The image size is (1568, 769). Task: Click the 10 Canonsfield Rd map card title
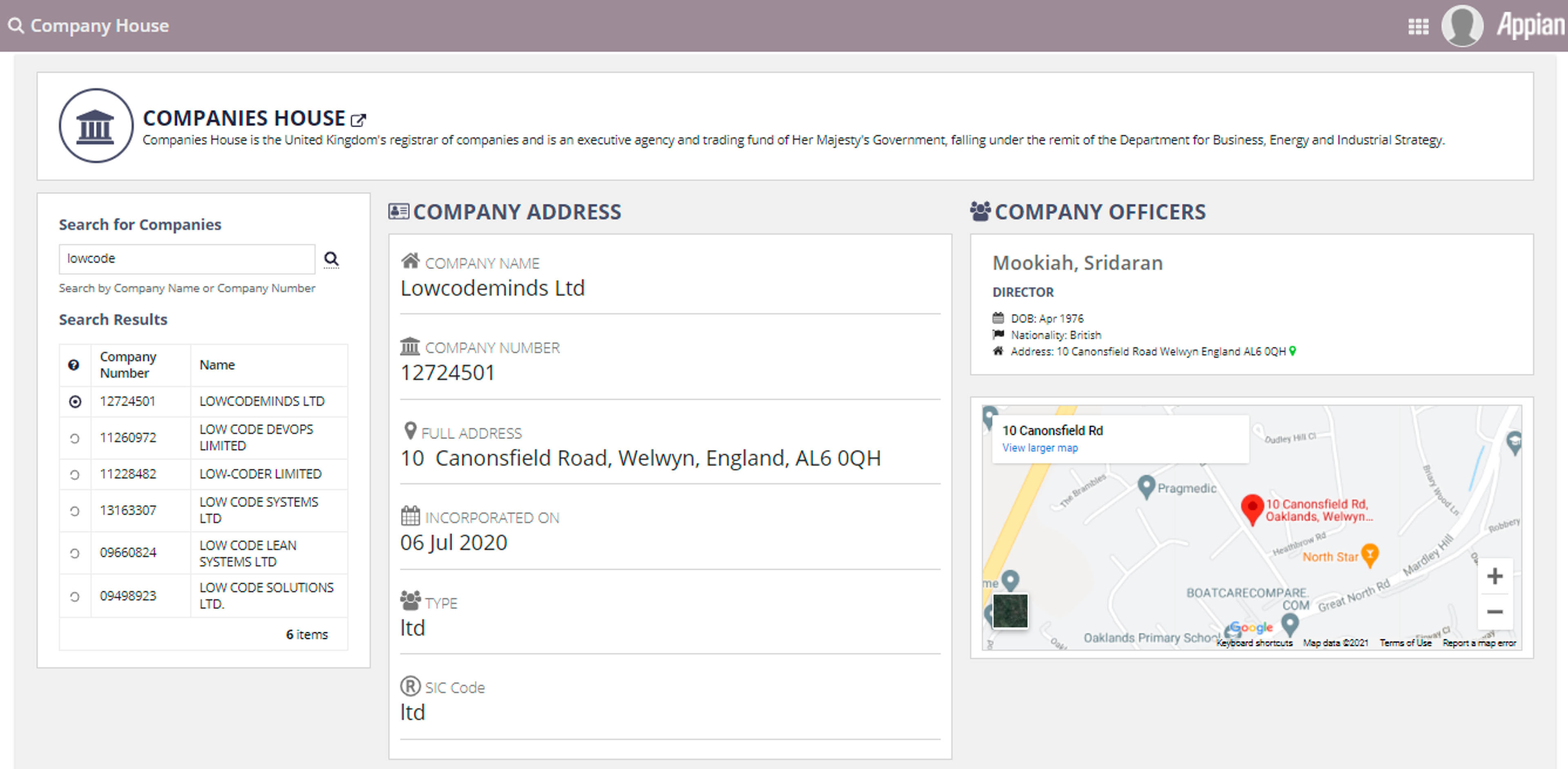click(1052, 431)
